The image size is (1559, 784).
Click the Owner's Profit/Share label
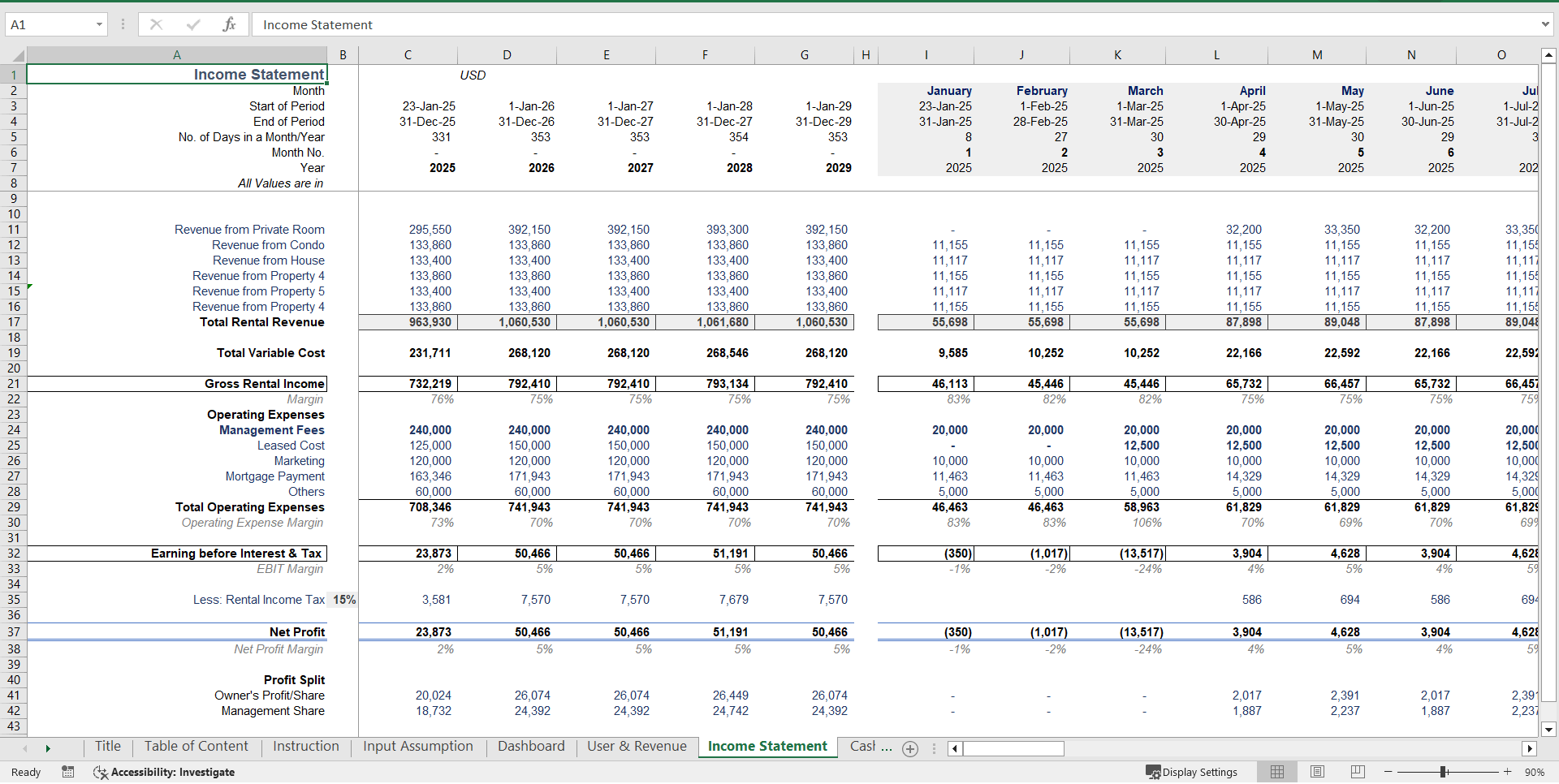(x=269, y=696)
